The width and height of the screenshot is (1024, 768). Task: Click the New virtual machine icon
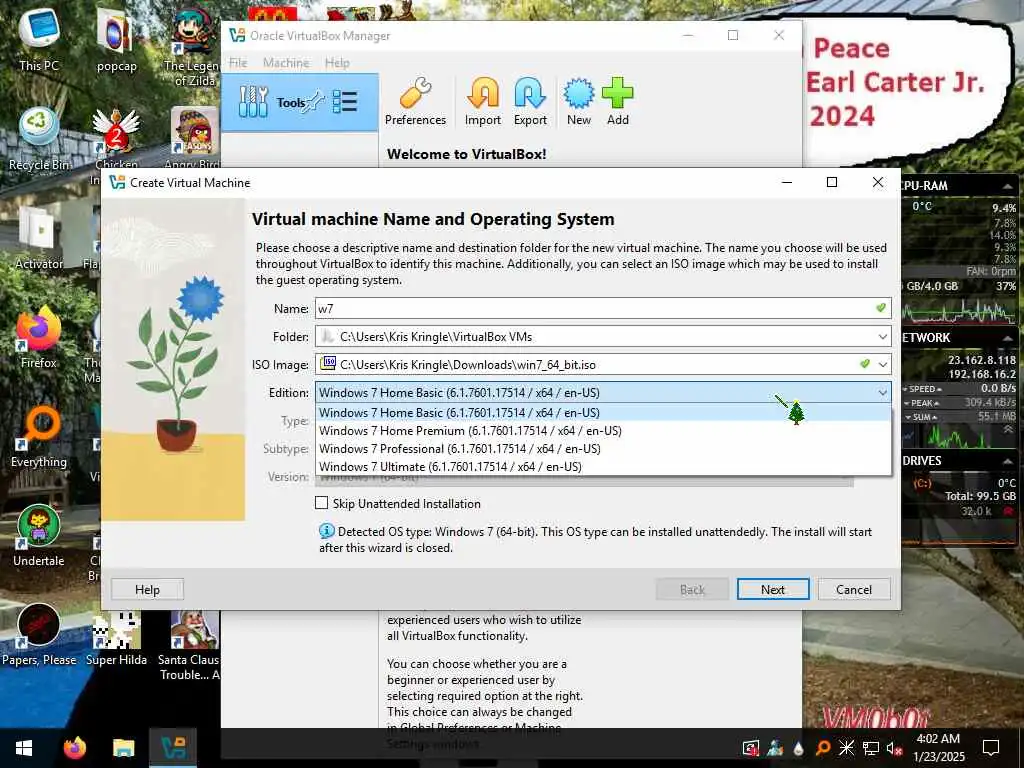(579, 102)
